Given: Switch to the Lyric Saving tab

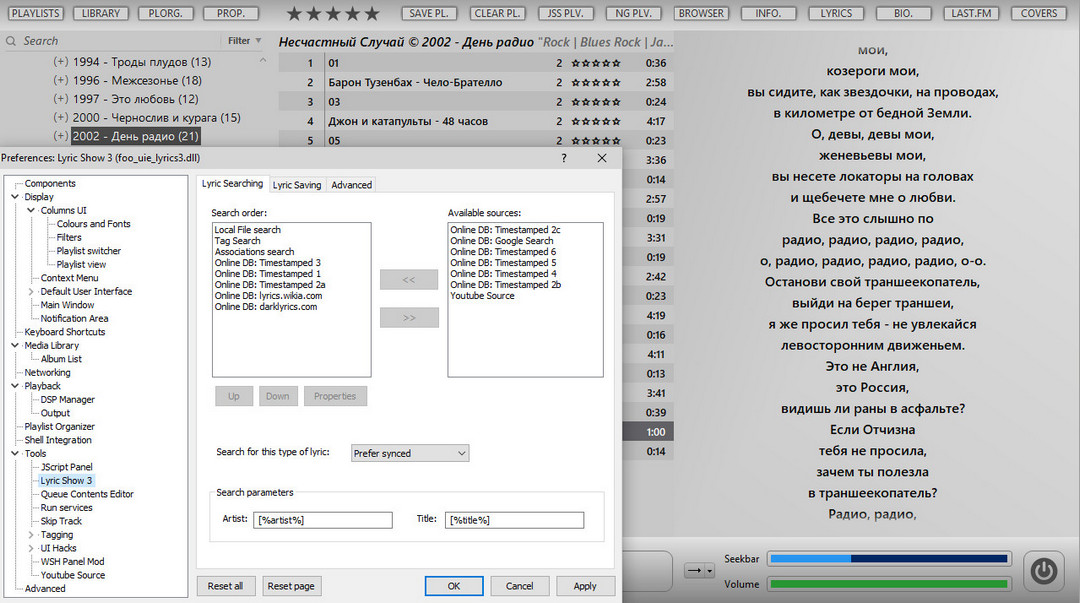Looking at the screenshot, I should [297, 185].
